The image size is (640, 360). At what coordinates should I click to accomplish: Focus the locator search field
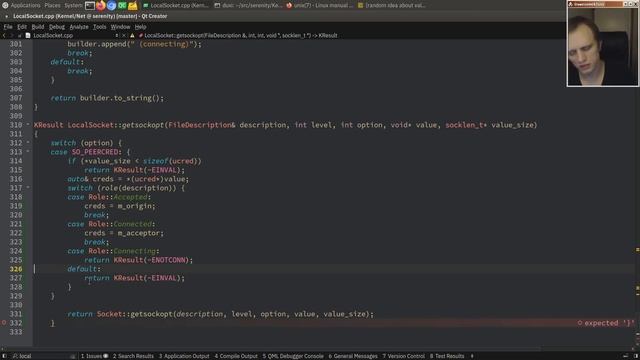[43, 356]
